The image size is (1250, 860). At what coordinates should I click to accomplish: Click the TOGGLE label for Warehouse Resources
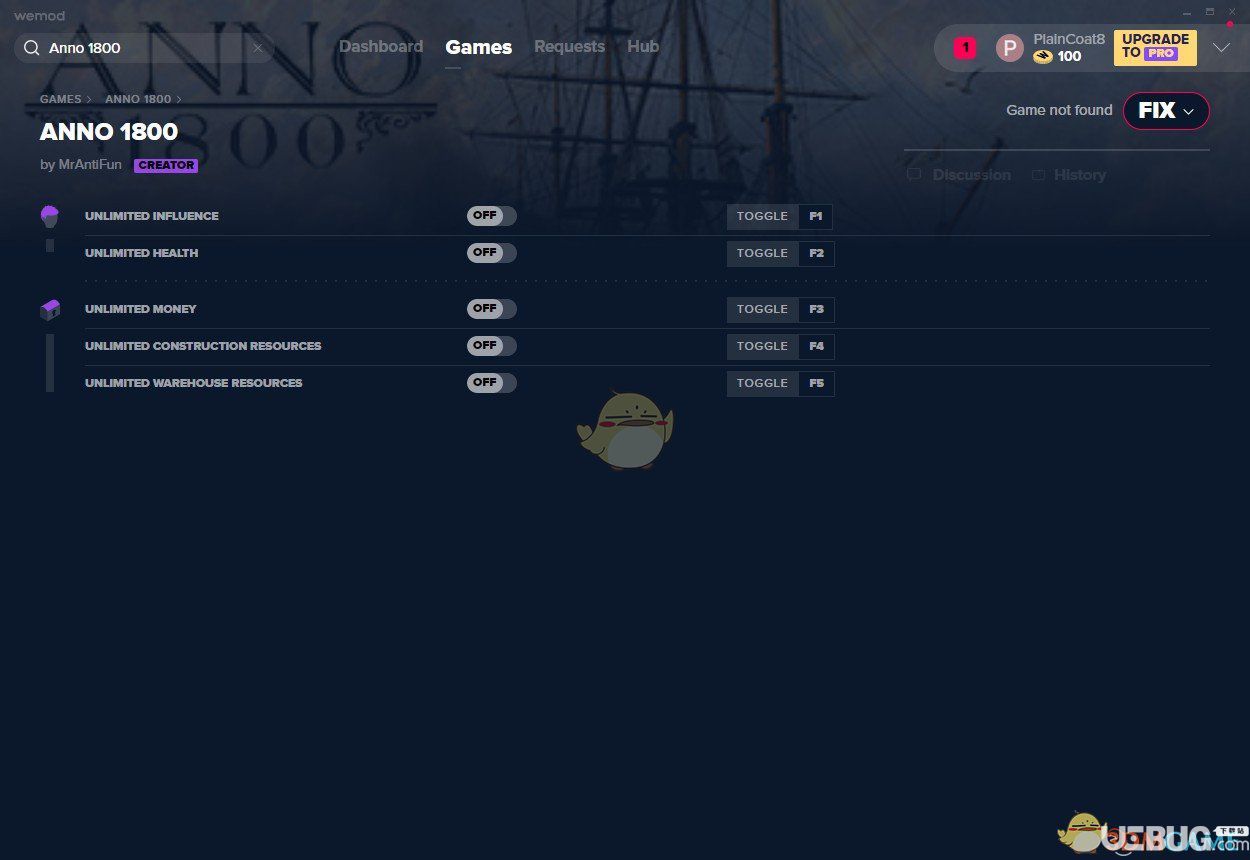click(x=763, y=384)
